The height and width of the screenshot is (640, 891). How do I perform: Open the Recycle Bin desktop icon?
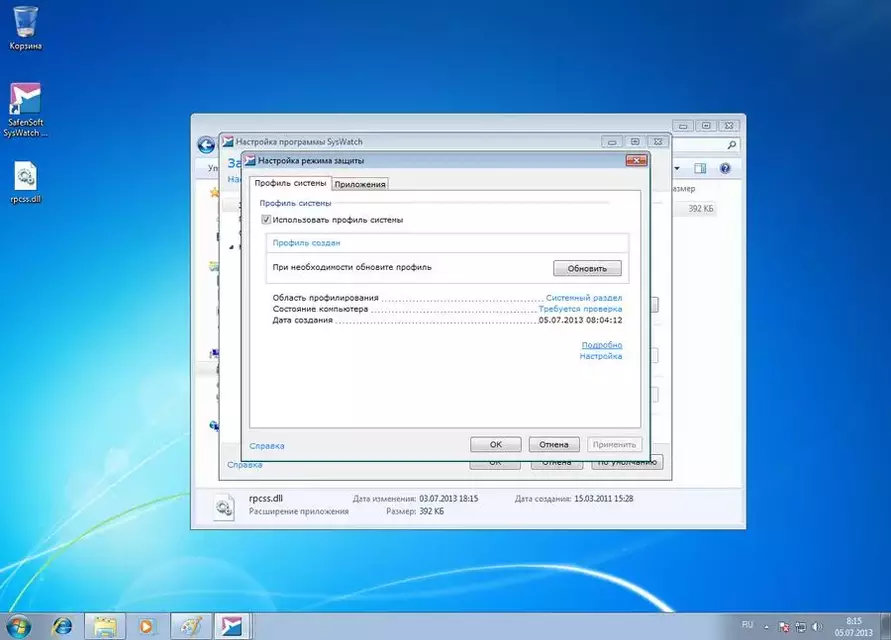[26, 28]
